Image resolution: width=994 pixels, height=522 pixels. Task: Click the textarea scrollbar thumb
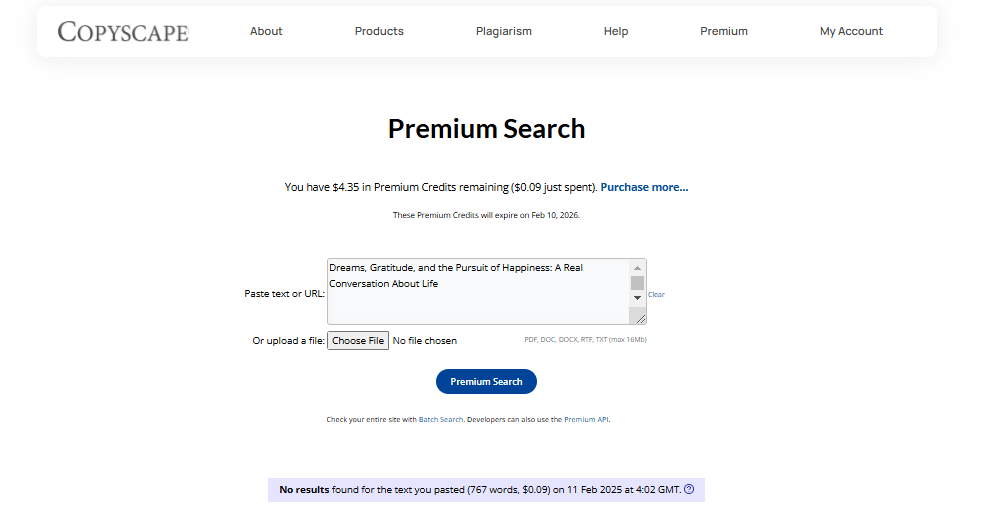637,283
